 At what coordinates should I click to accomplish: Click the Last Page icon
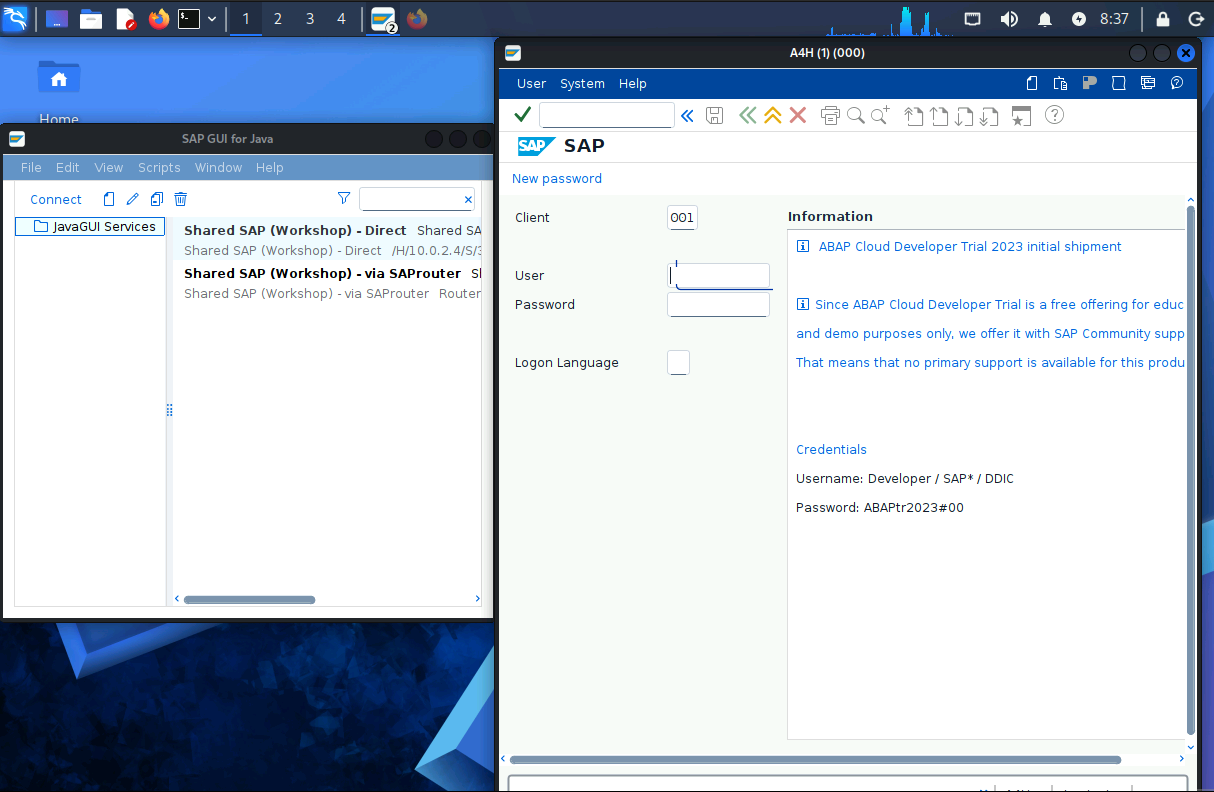point(989,116)
